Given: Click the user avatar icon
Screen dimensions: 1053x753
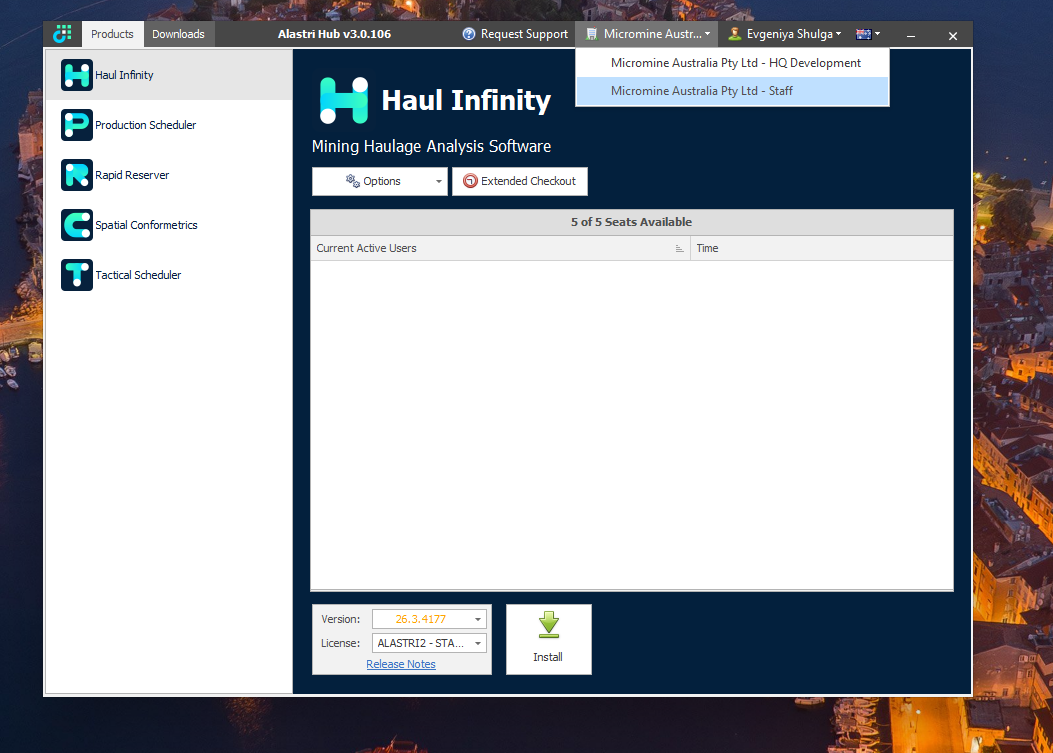Looking at the screenshot, I should pos(735,34).
